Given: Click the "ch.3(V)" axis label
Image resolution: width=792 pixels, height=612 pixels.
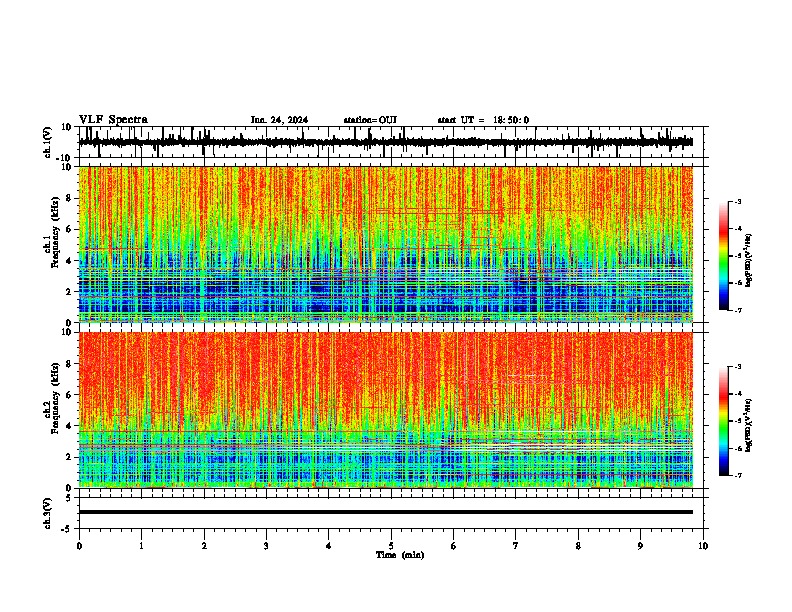Looking at the screenshot, I should pyautogui.click(x=48, y=513).
